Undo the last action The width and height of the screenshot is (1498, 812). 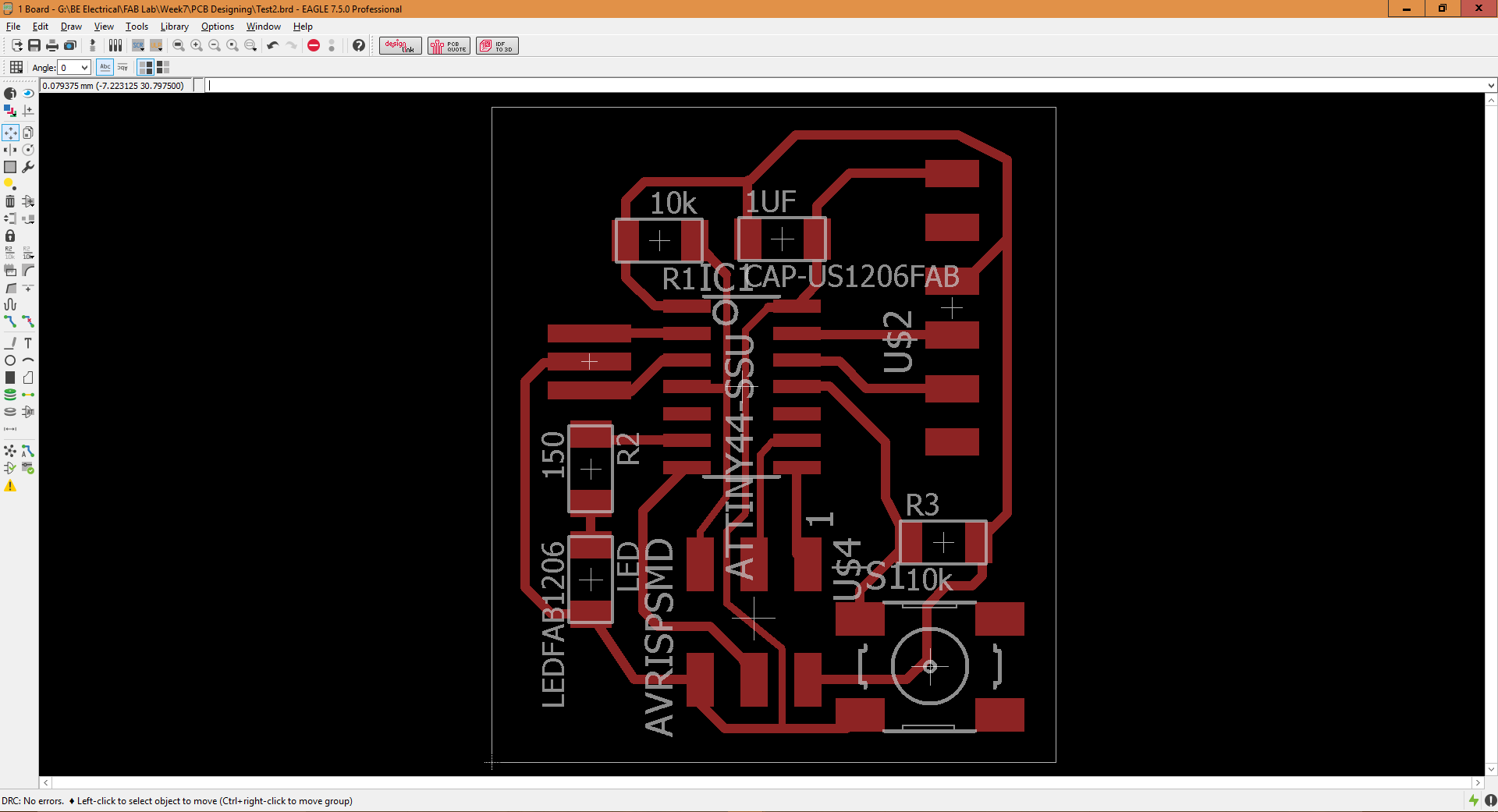(273, 46)
